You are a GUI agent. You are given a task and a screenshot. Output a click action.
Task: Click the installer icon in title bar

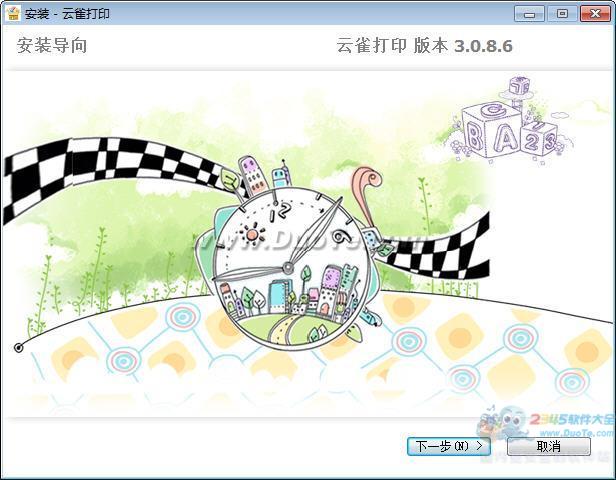click(x=13, y=14)
